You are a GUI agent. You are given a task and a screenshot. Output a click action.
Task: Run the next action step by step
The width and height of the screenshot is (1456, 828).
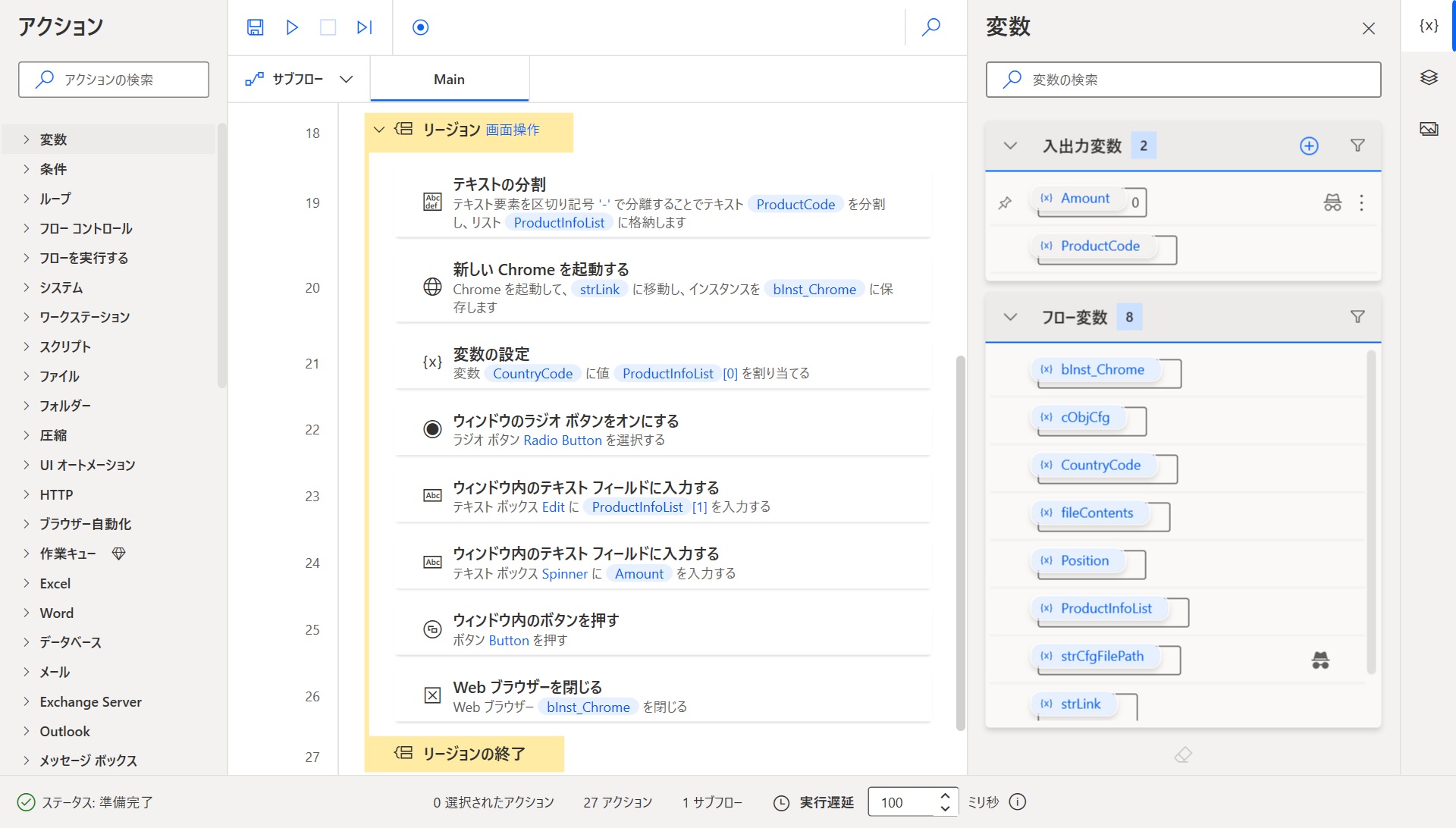(x=365, y=27)
